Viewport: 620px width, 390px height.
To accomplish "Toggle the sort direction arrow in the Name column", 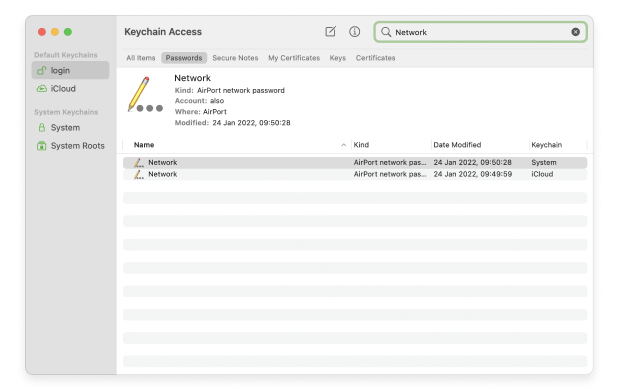I will (344, 145).
